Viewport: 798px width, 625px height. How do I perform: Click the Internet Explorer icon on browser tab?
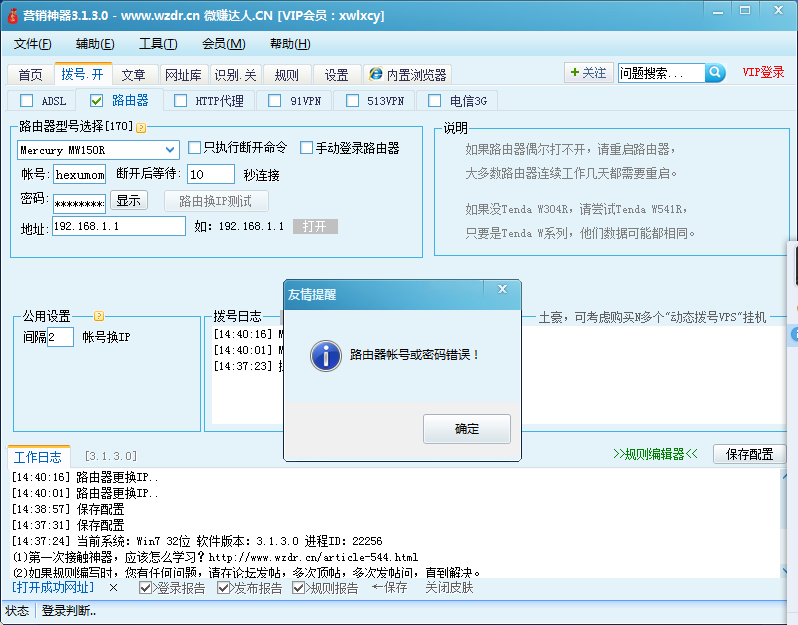tap(376, 74)
